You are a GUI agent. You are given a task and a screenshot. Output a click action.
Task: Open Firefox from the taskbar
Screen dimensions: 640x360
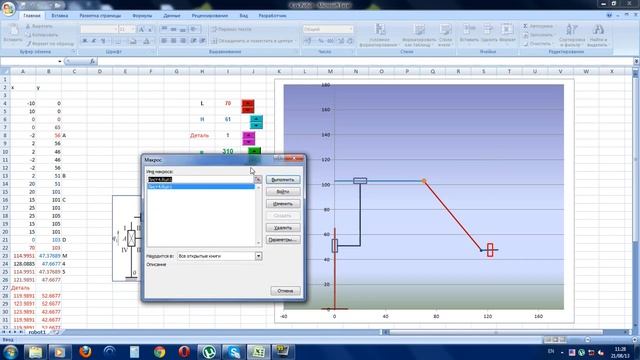tap(85, 352)
